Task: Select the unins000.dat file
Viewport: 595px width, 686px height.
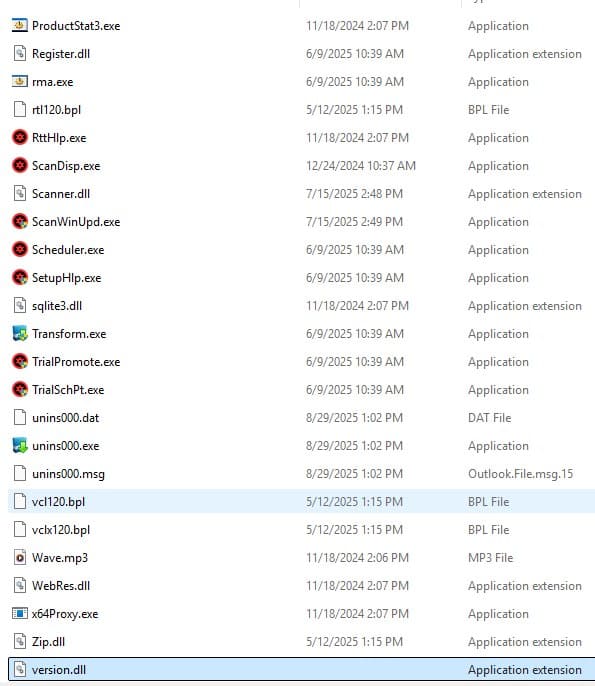Action: pyautogui.click(x=301, y=418)
